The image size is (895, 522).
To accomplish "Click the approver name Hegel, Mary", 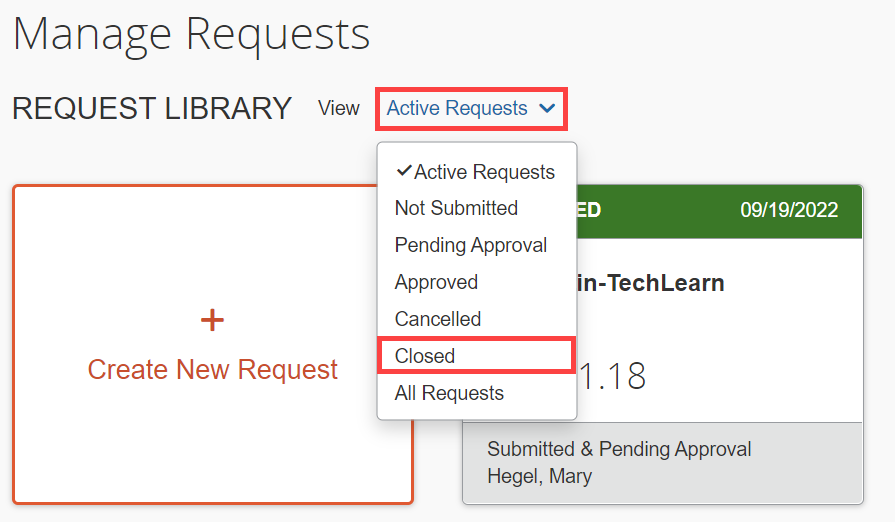I will 539,476.
